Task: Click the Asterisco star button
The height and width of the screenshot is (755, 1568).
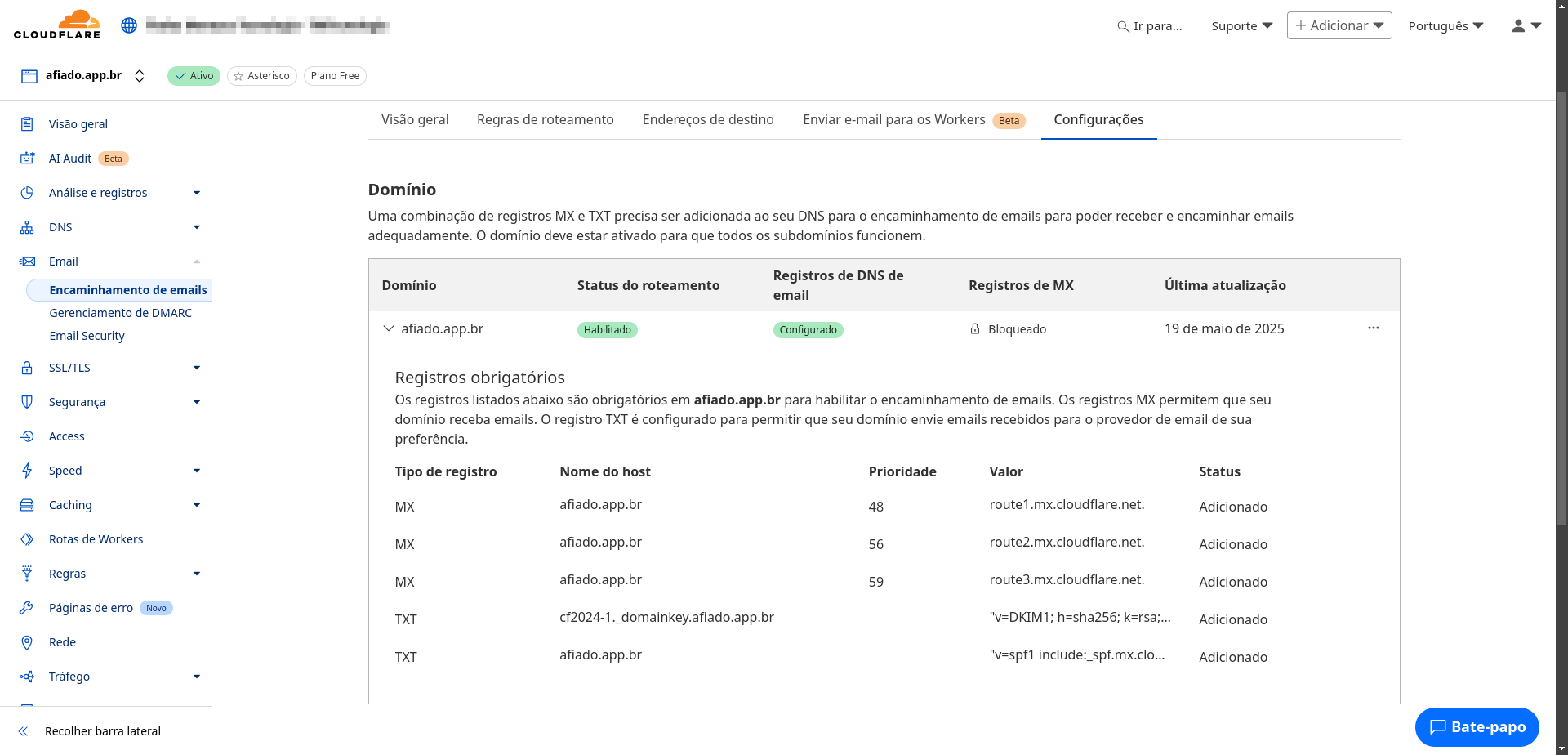Action: pos(262,76)
